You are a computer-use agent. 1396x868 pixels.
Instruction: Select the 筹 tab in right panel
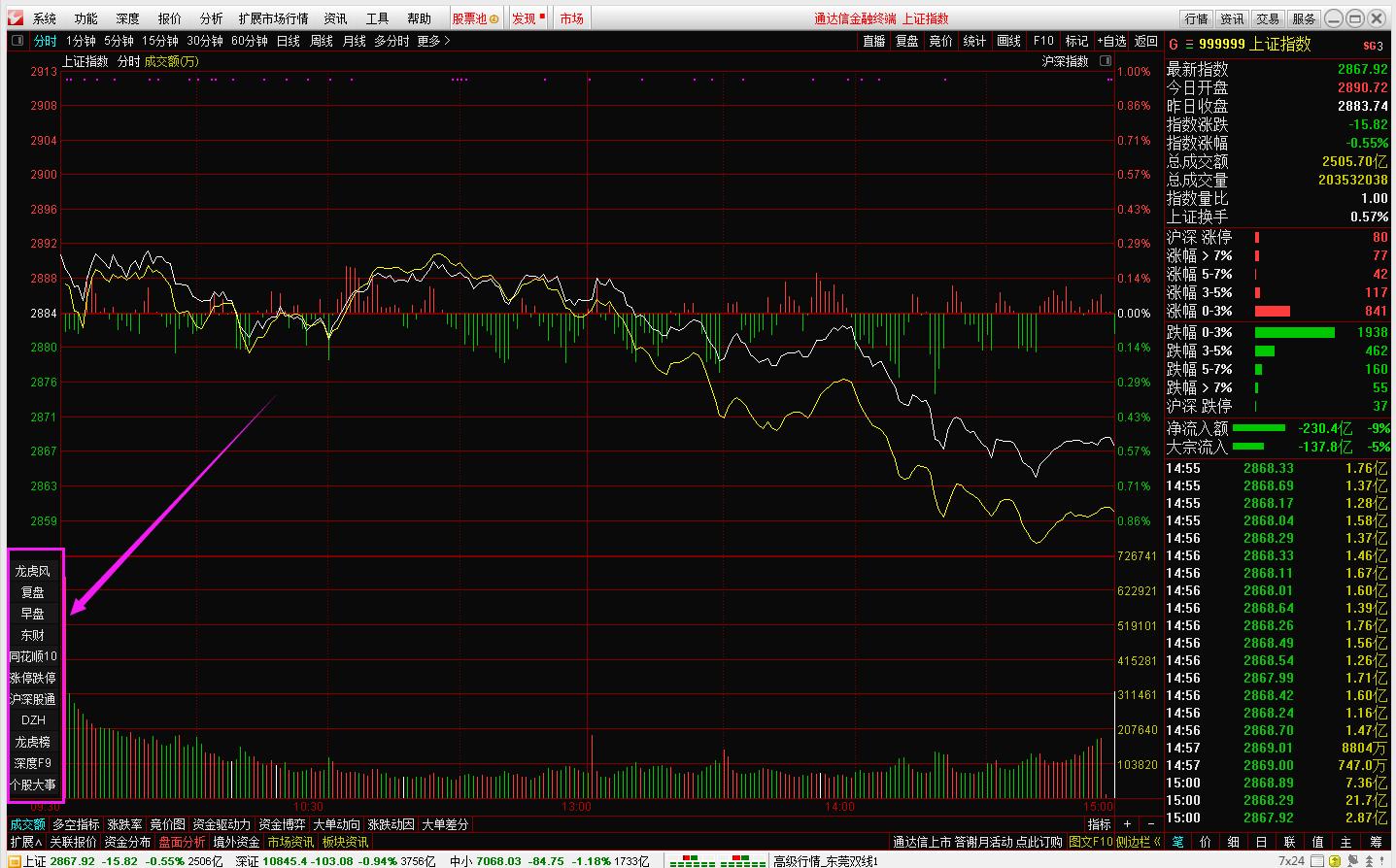click(x=1376, y=842)
